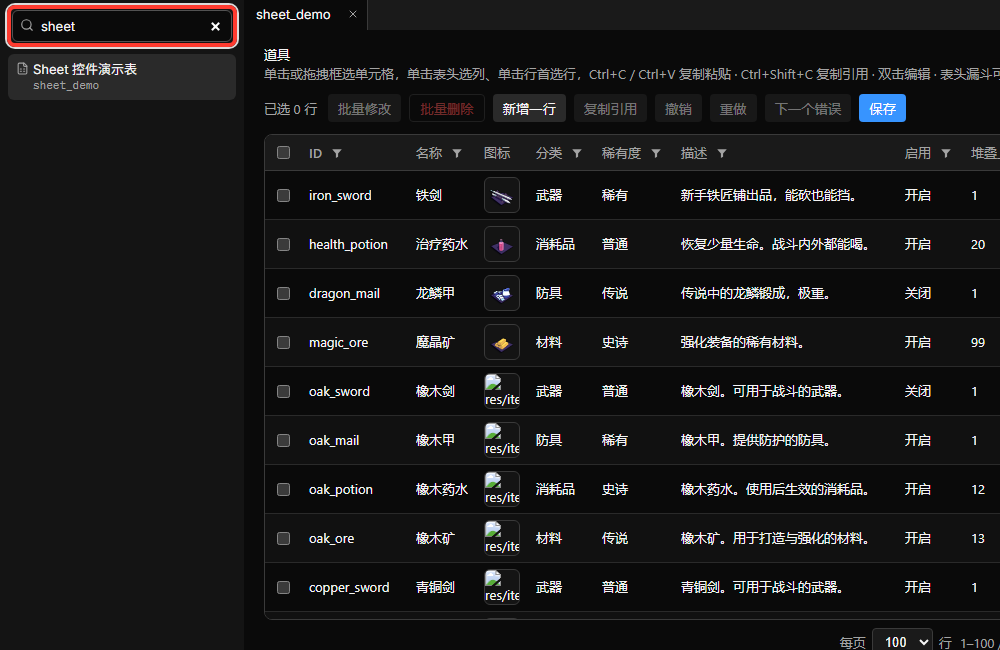Screen dimensions: 1000x650
Task: Toggle the select-all header checkbox
Action: point(283,152)
